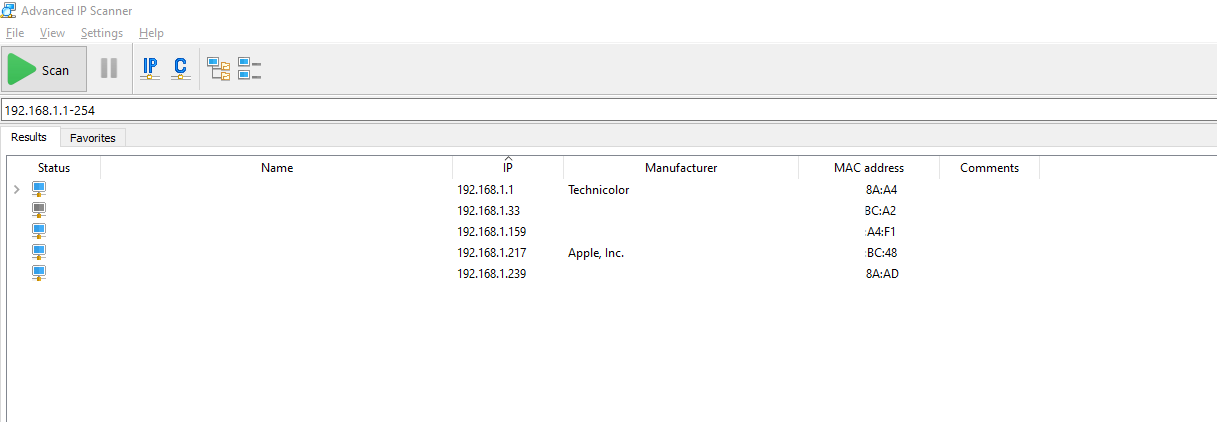Sort by the Manufacturer column header
Screen dimensions: 1217x422
pos(681,168)
